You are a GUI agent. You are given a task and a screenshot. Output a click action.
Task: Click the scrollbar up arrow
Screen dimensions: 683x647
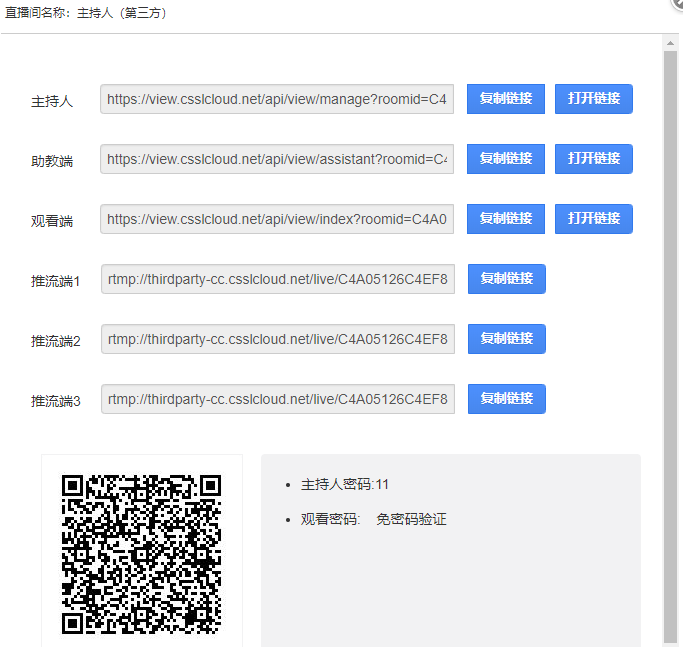point(670,43)
